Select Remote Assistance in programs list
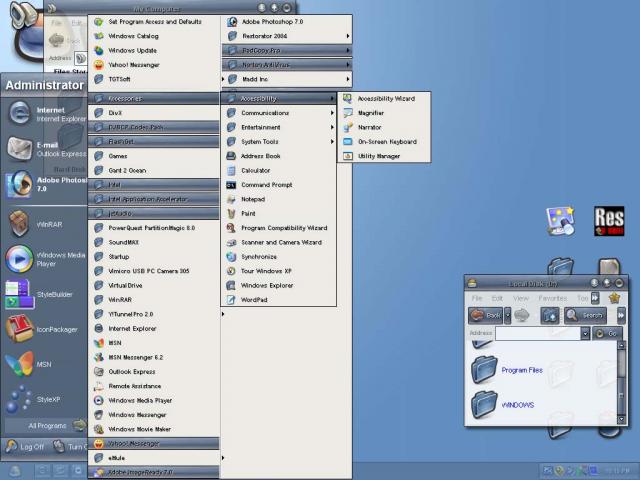This screenshot has height=480, width=640. pos(154,386)
